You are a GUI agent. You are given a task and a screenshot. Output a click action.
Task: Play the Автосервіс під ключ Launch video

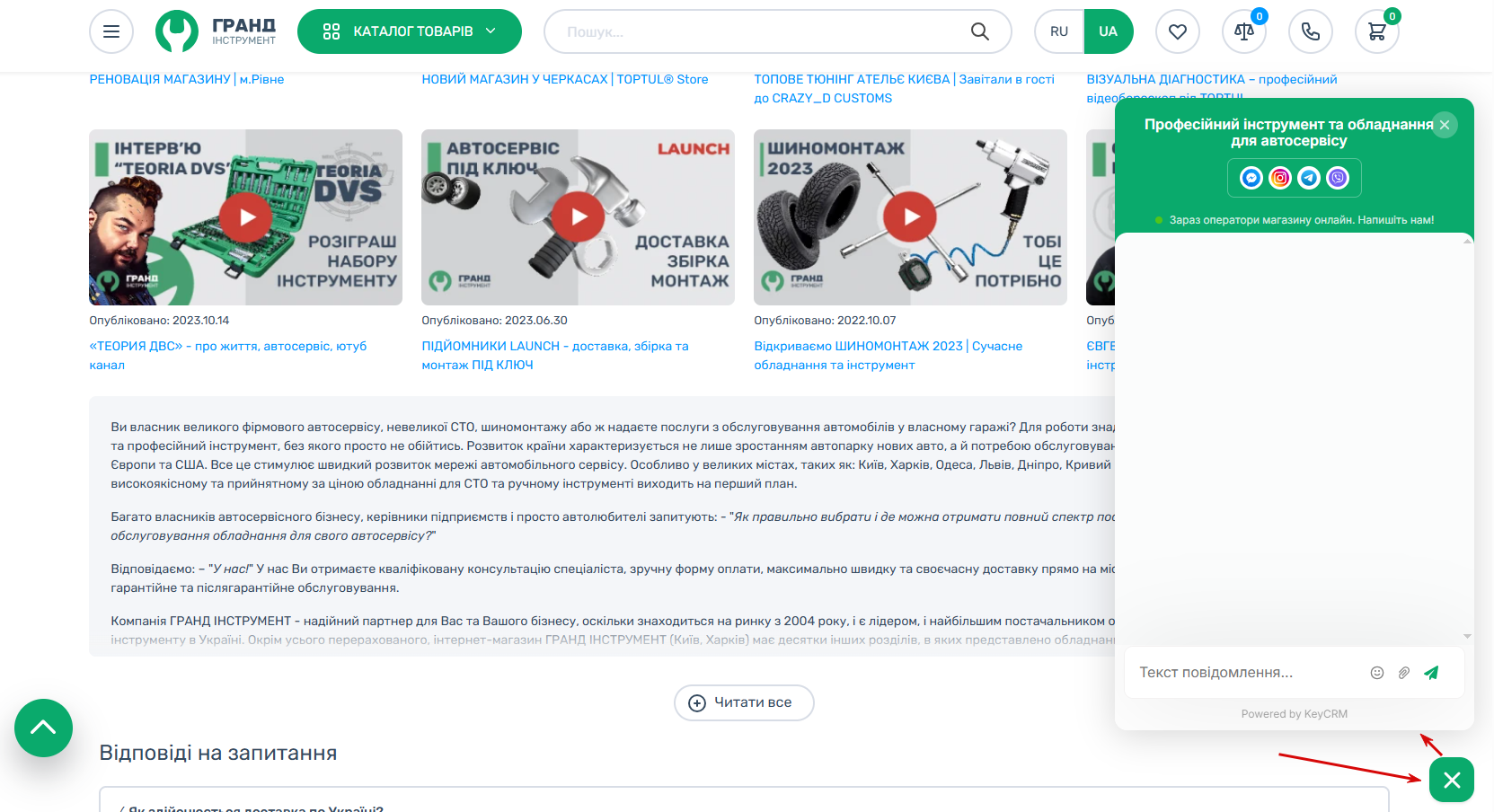pos(579,217)
